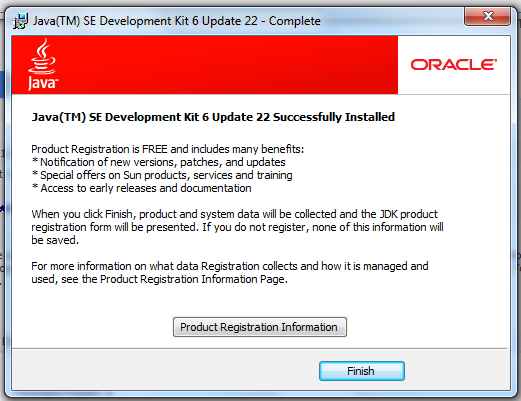Click "Access to early releases" bullet
This screenshot has height=401, width=521.
(142, 188)
